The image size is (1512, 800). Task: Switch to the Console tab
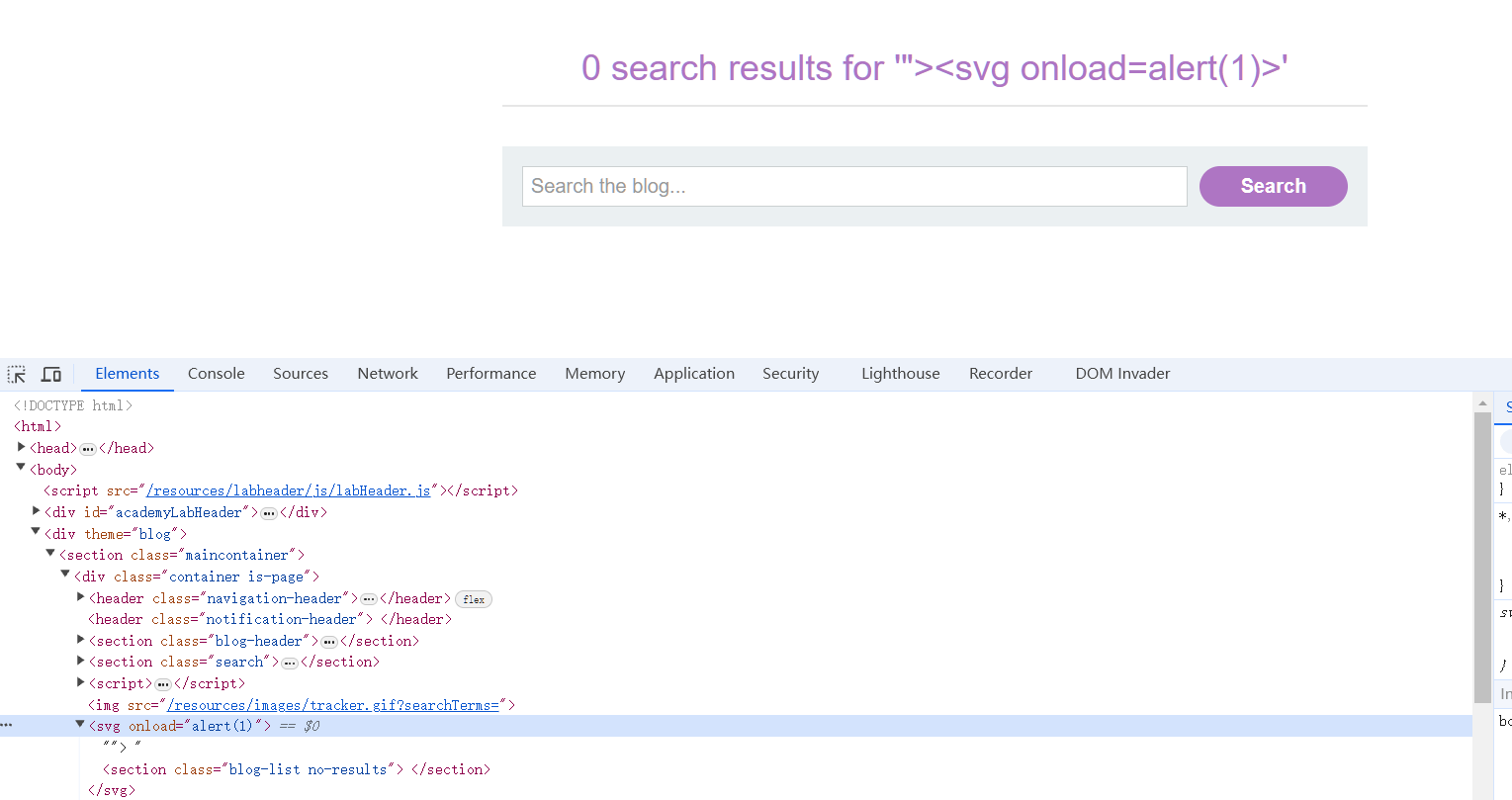pos(216,374)
